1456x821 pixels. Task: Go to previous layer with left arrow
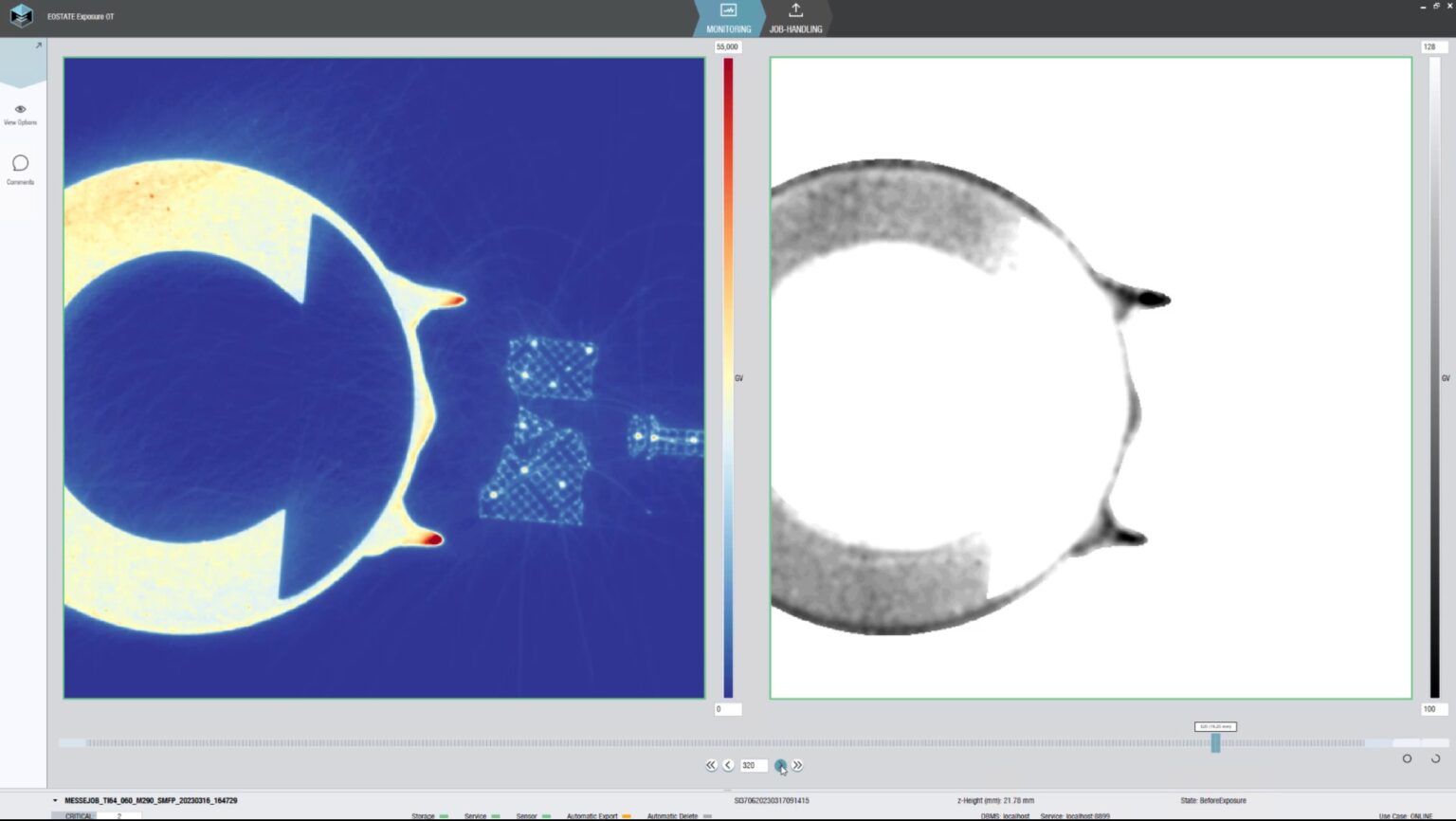[x=728, y=765]
